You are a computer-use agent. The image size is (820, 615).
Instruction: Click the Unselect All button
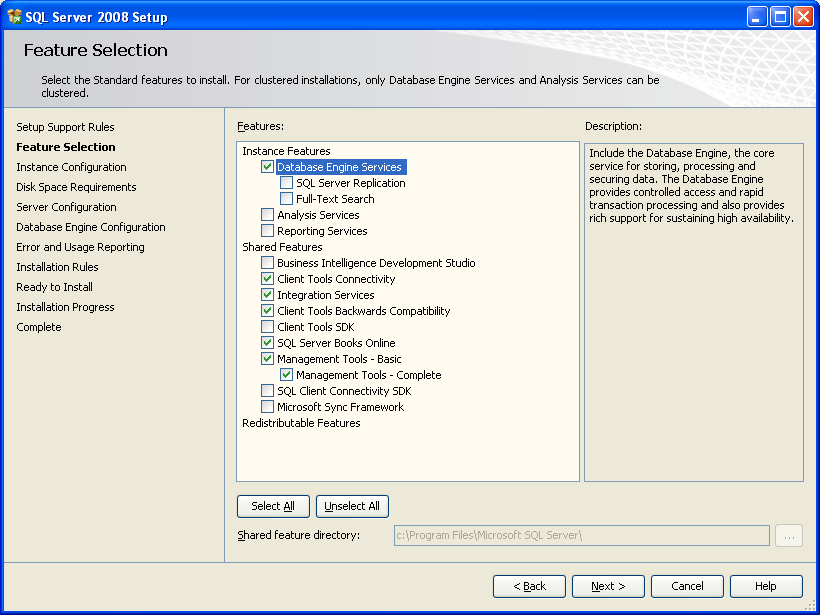tap(352, 506)
